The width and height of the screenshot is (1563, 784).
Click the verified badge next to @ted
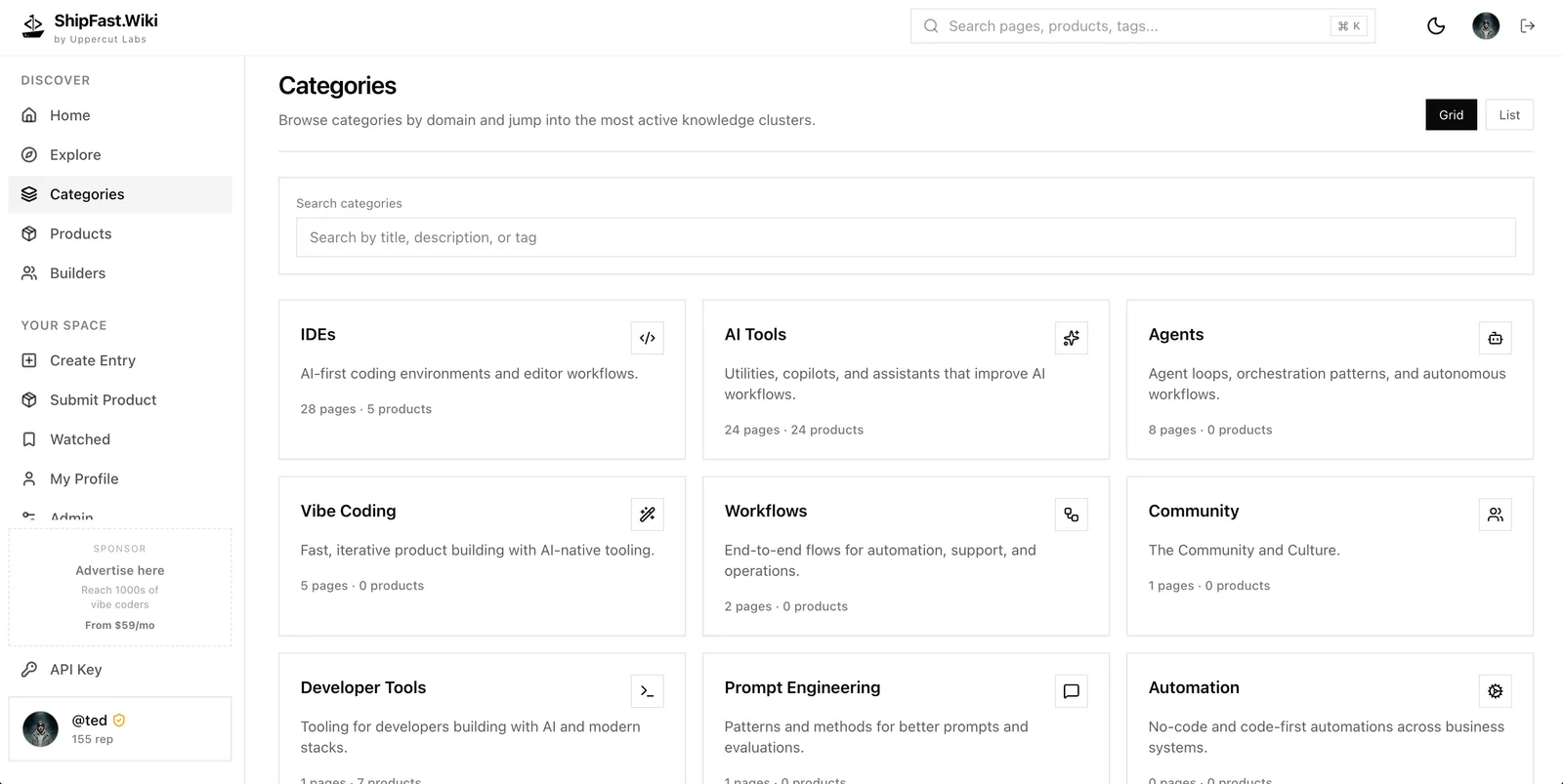click(x=119, y=721)
